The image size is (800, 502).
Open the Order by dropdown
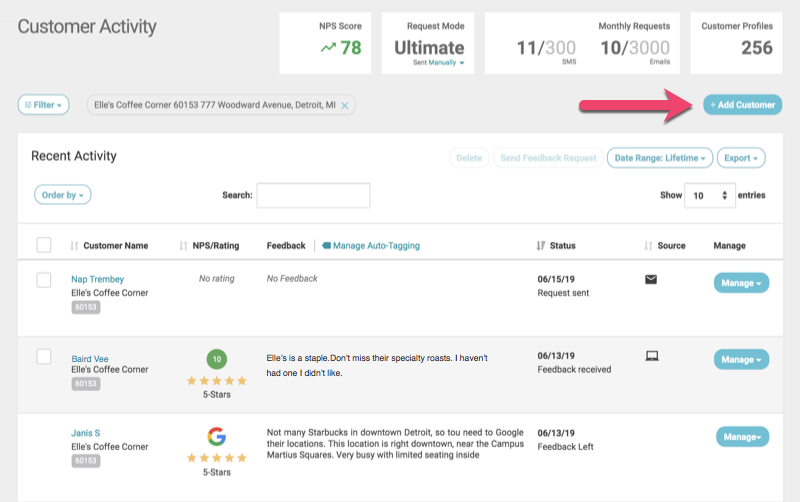[62, 195]
